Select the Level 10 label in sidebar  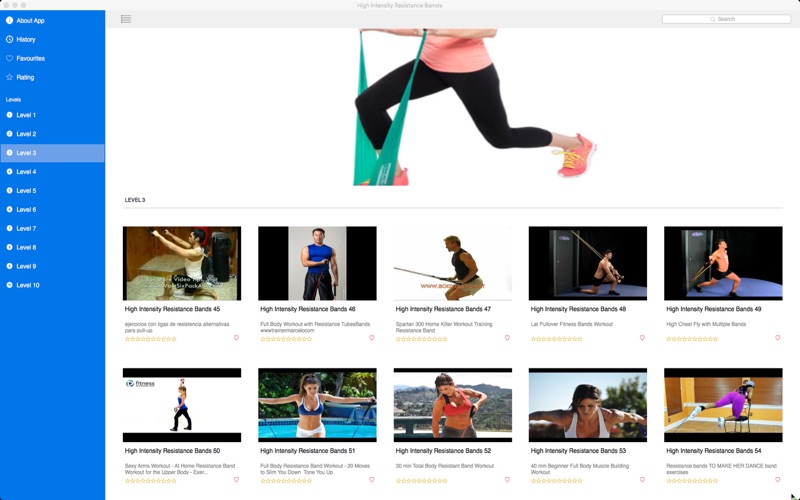click(x=28, y=285)
